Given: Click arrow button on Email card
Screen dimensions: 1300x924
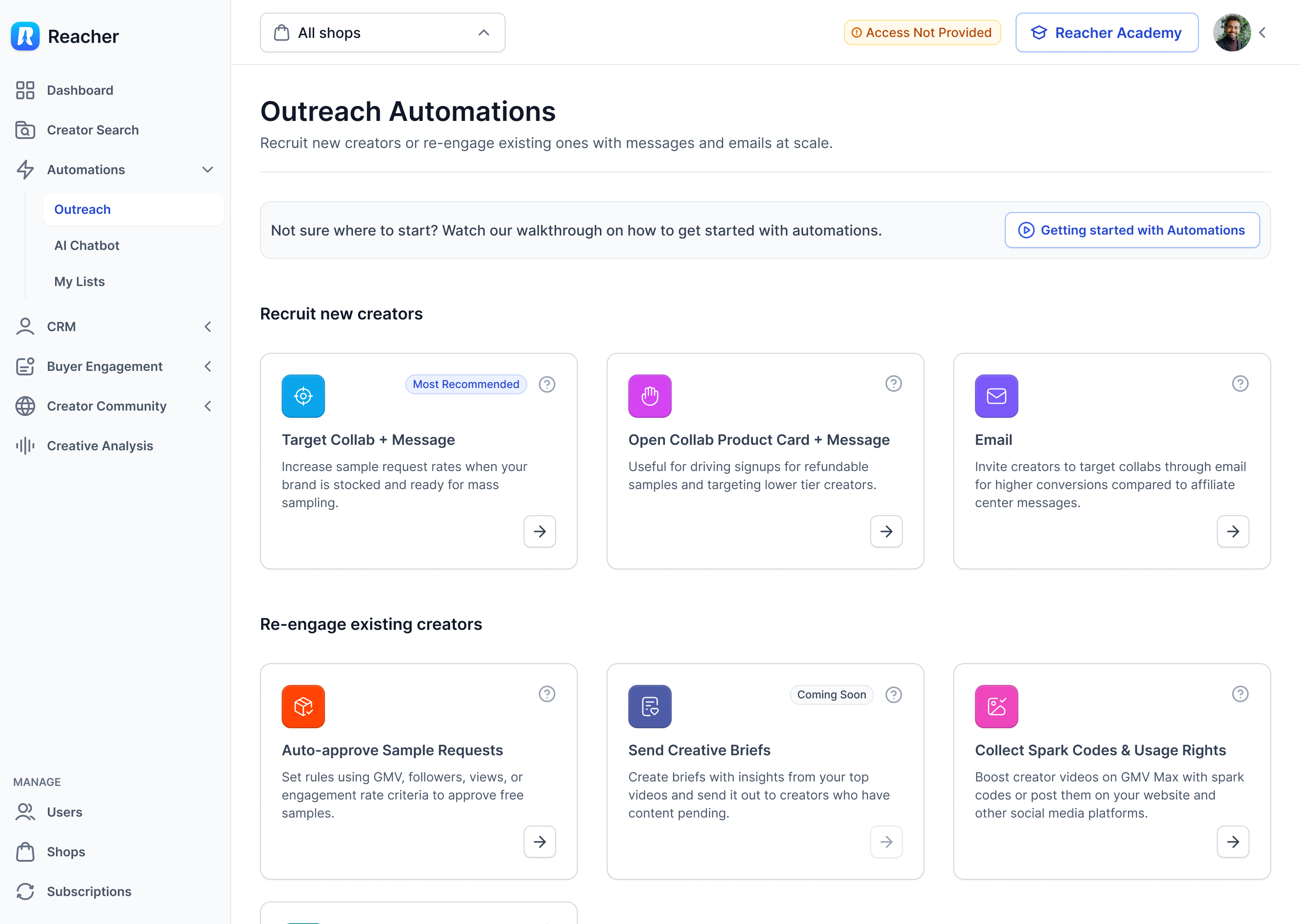Looking at the screenshot, I should click(1232, 531).
